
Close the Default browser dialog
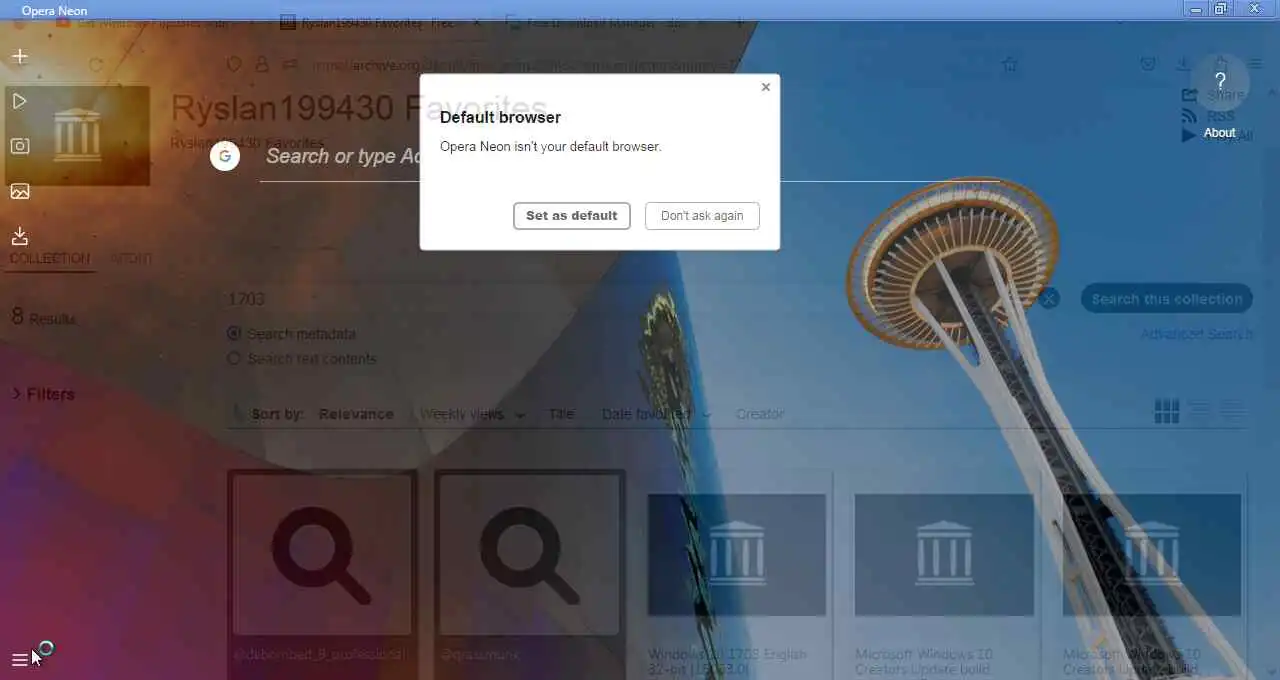coord(766,87)
